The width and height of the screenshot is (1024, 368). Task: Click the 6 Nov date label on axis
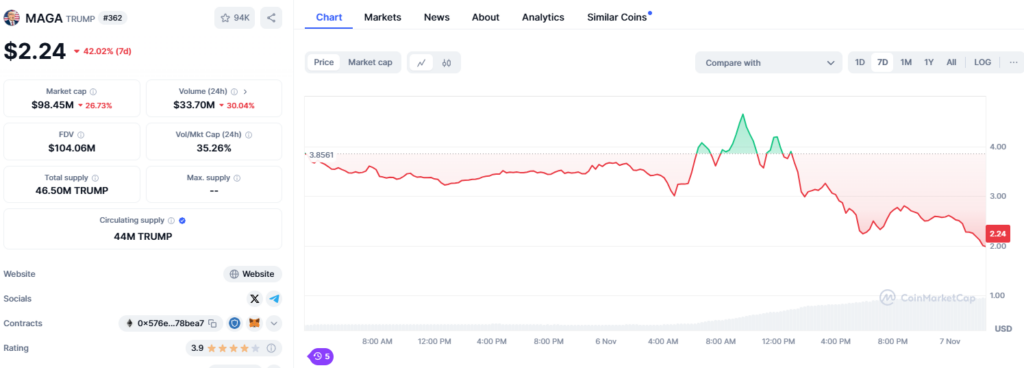pyautogui.click(x=605, y=341)
